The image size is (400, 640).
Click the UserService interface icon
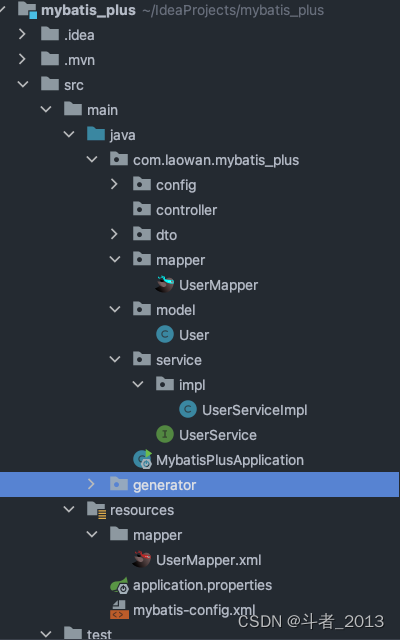[165, 434]
